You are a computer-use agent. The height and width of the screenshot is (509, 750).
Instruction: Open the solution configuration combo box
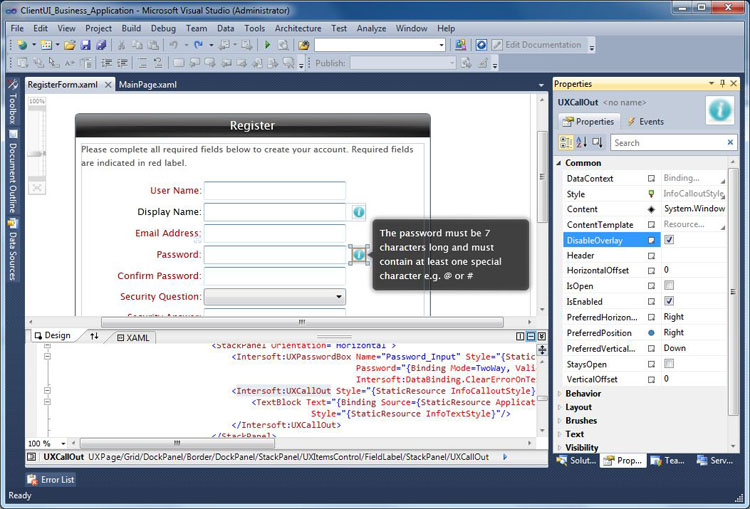tap(380, 45)
